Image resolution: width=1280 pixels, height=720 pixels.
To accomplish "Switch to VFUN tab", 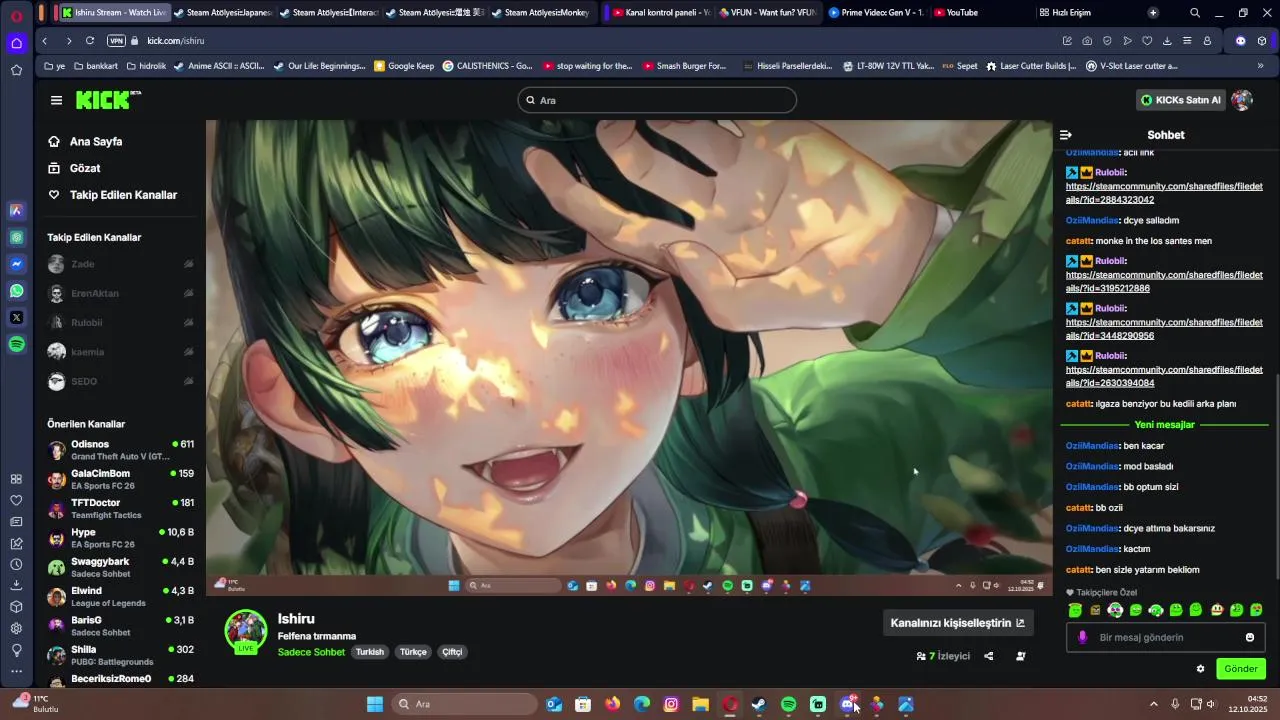I will 767,13.
